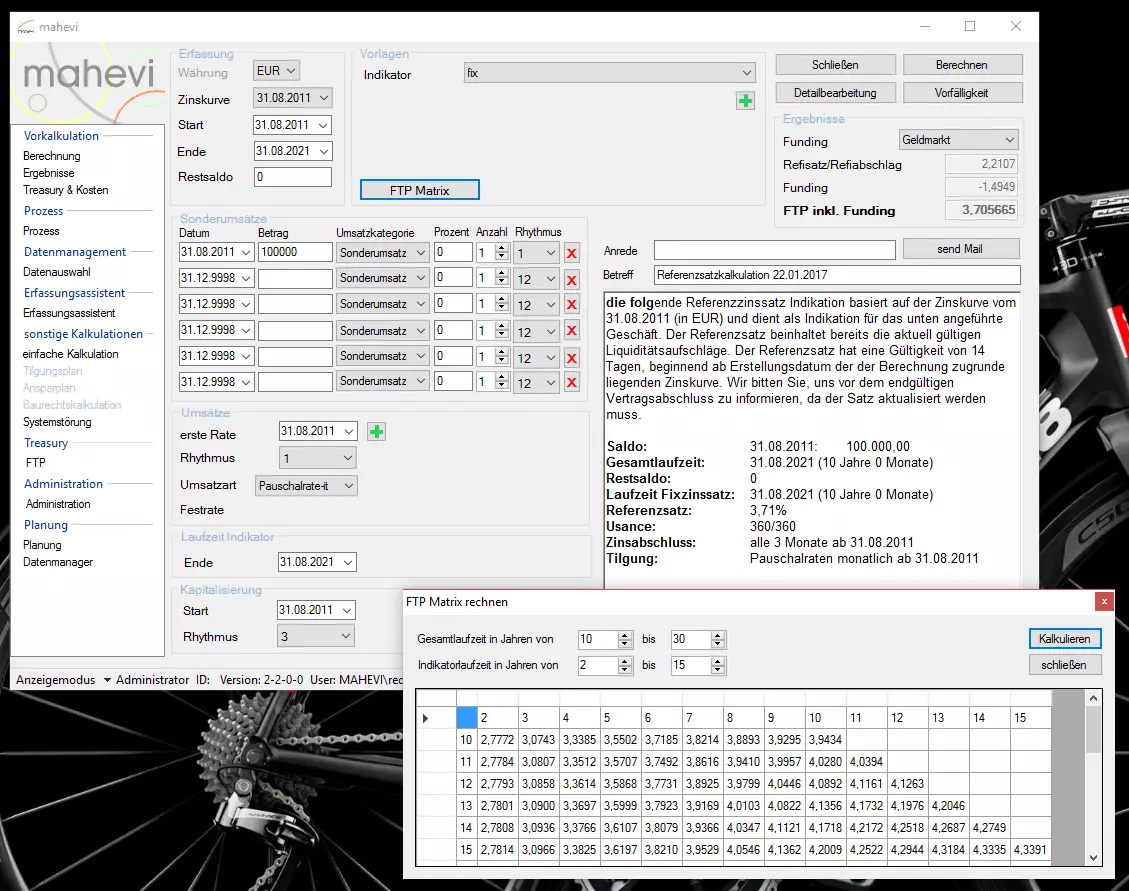Open Systemstörung in the sidebar
The image size is (1129, 891).
[x=57, y=422]
